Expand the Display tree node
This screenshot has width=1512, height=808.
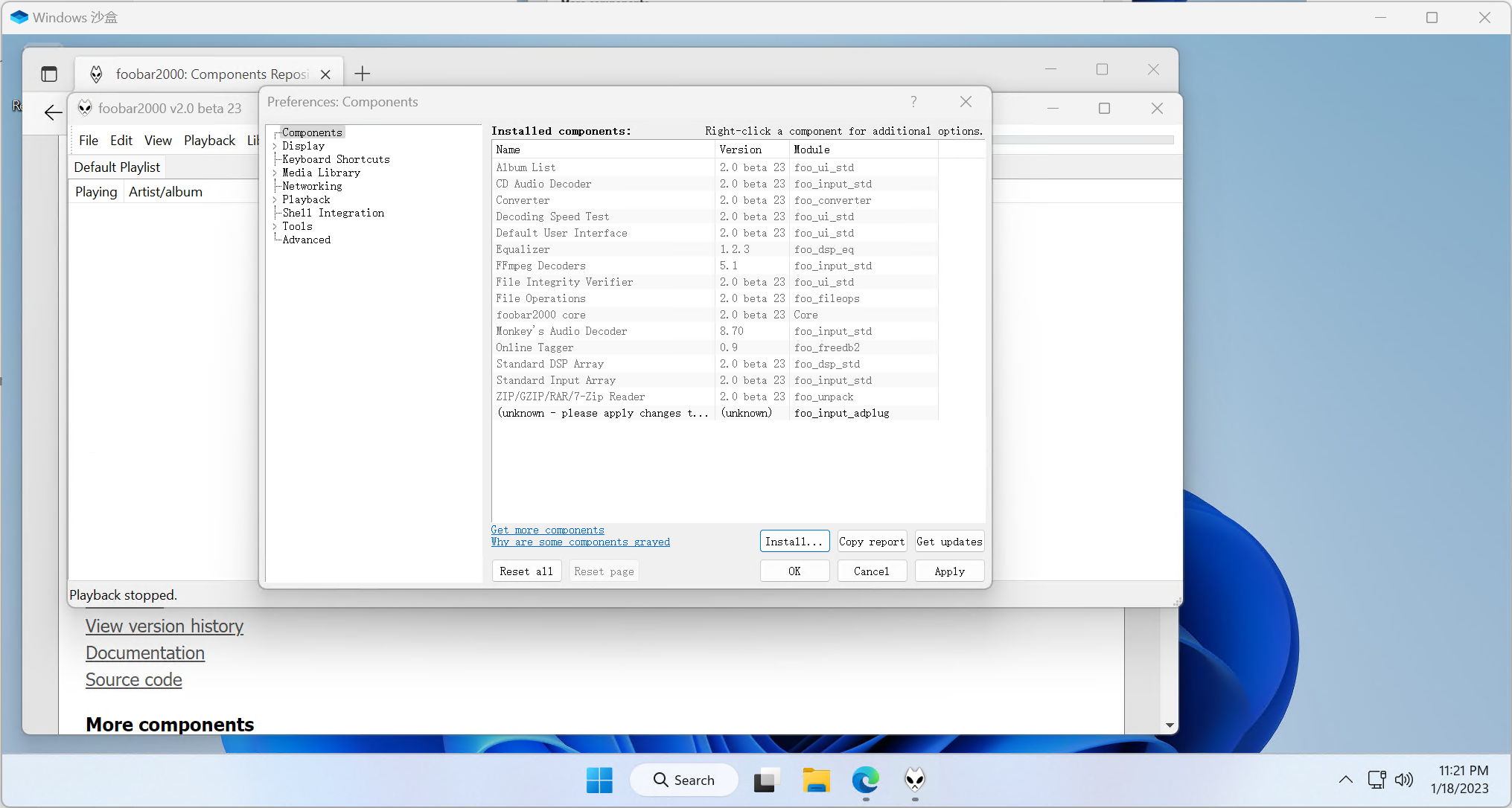coord(275,147)
